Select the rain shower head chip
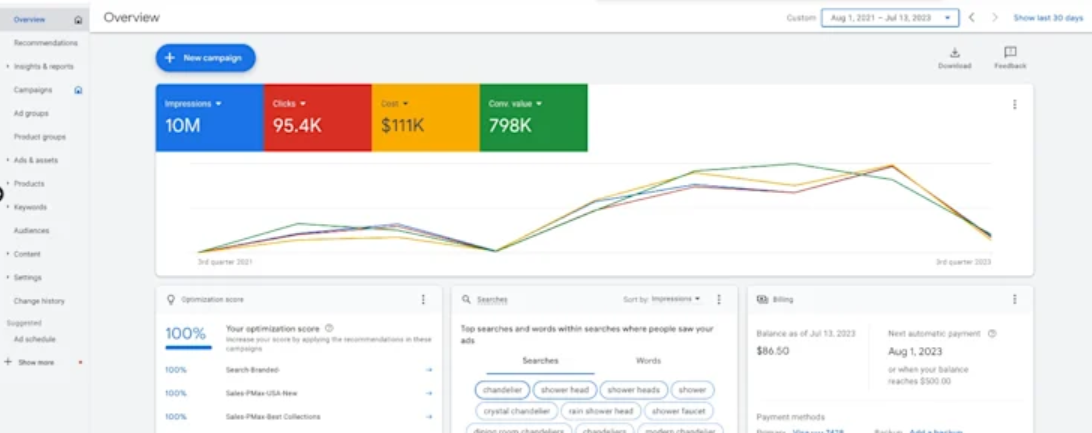This screenshot has height=433, width=1092. pyautogui.click(x=601, y=411)
